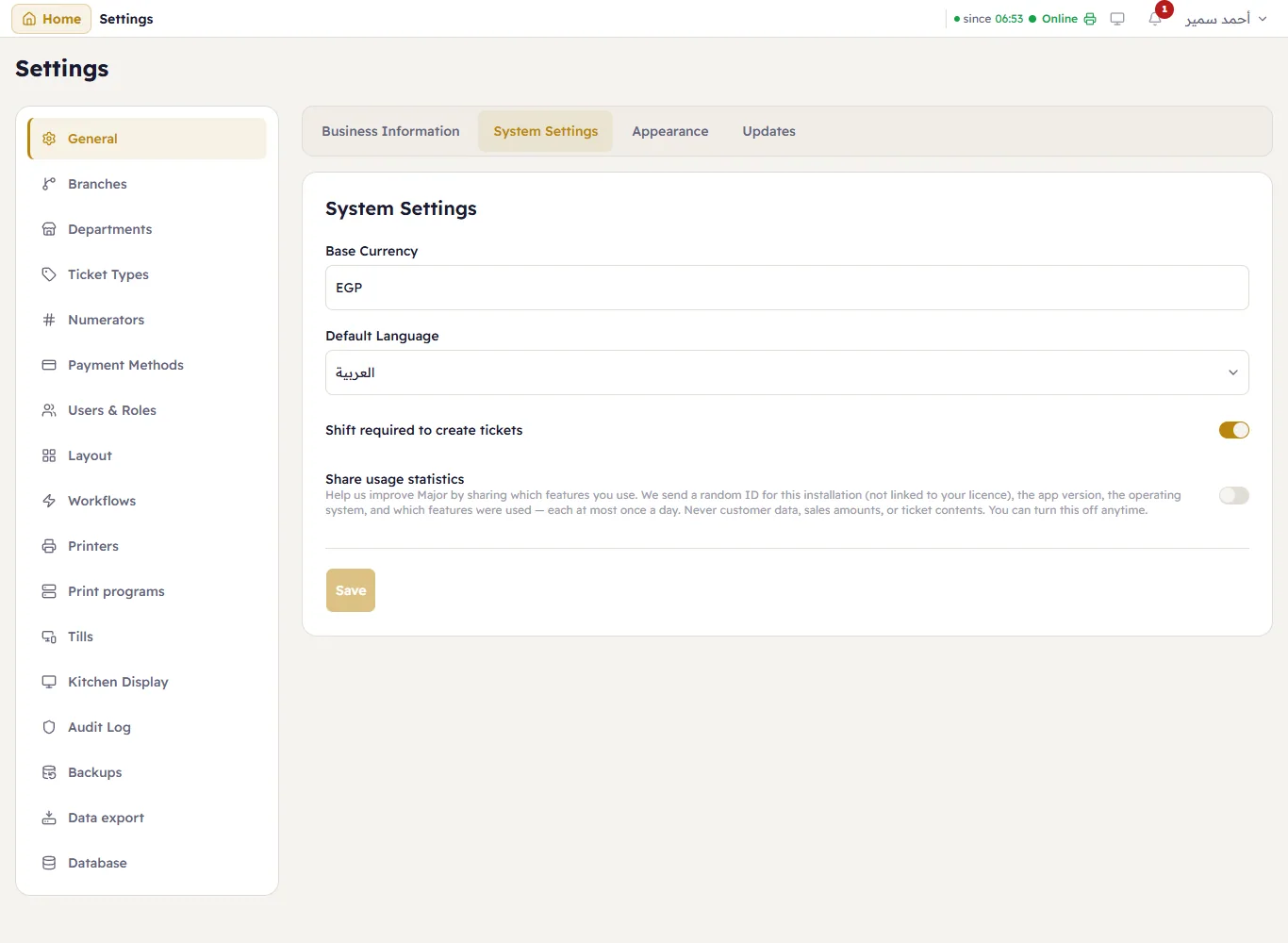Click the Share usage statistics label

tap(395, 479)
